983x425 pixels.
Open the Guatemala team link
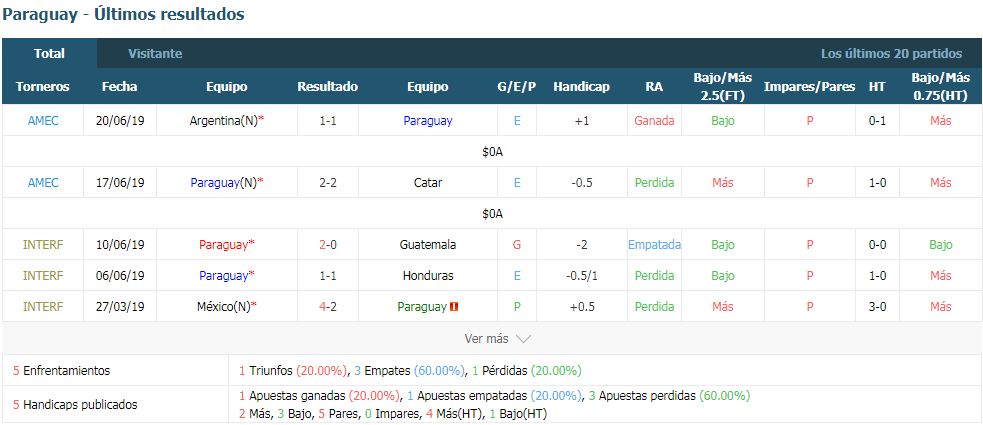(x=428, y=245)
